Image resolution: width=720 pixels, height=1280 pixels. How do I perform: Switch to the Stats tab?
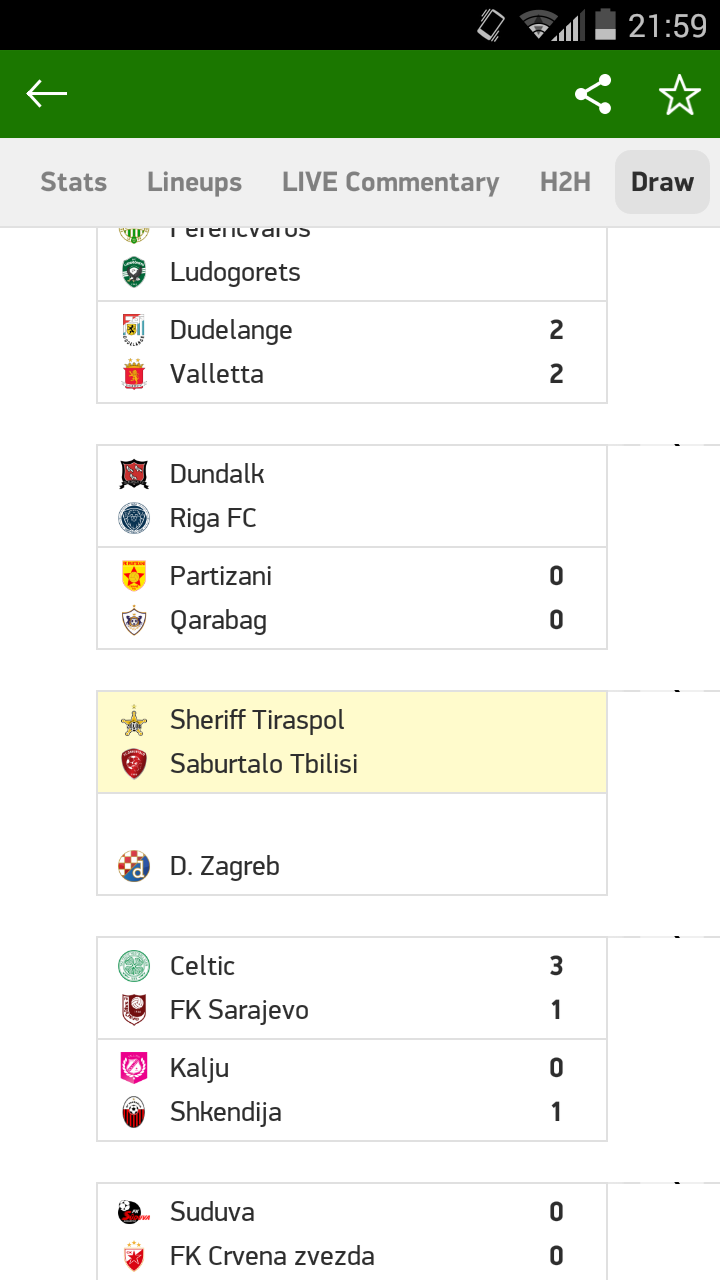point(73,182)
